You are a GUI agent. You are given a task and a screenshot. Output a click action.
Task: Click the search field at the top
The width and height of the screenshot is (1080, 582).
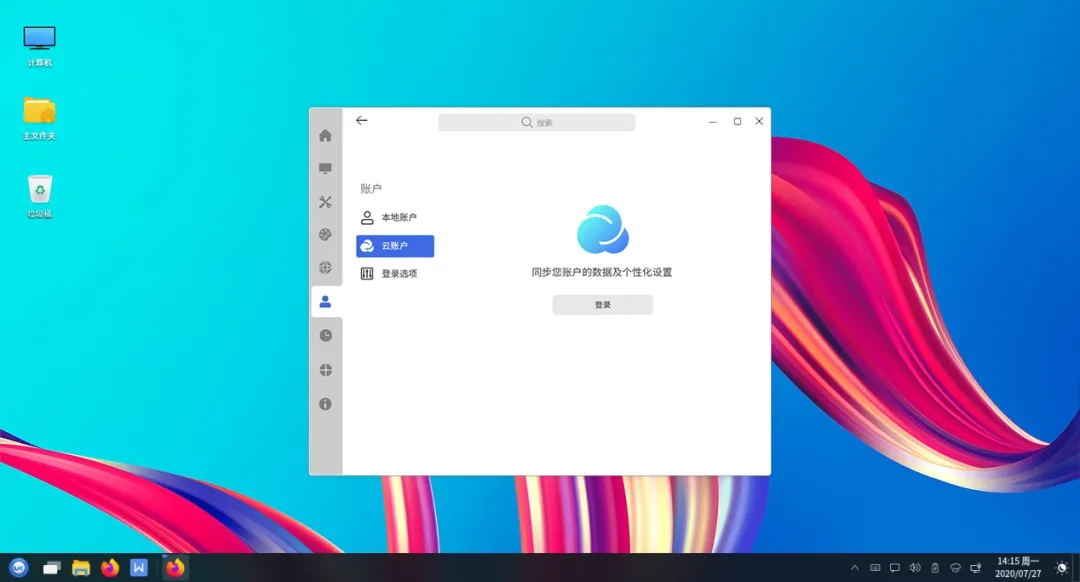536,121
